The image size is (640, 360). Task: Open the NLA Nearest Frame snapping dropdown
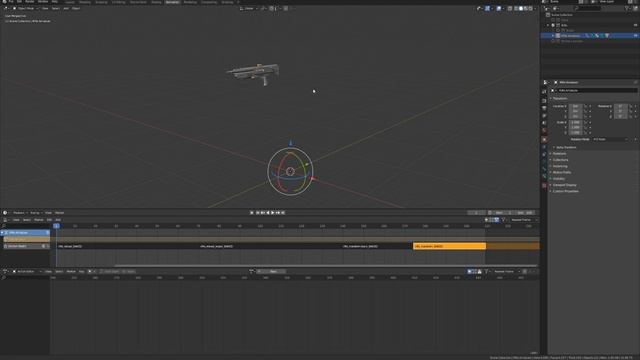524,220
